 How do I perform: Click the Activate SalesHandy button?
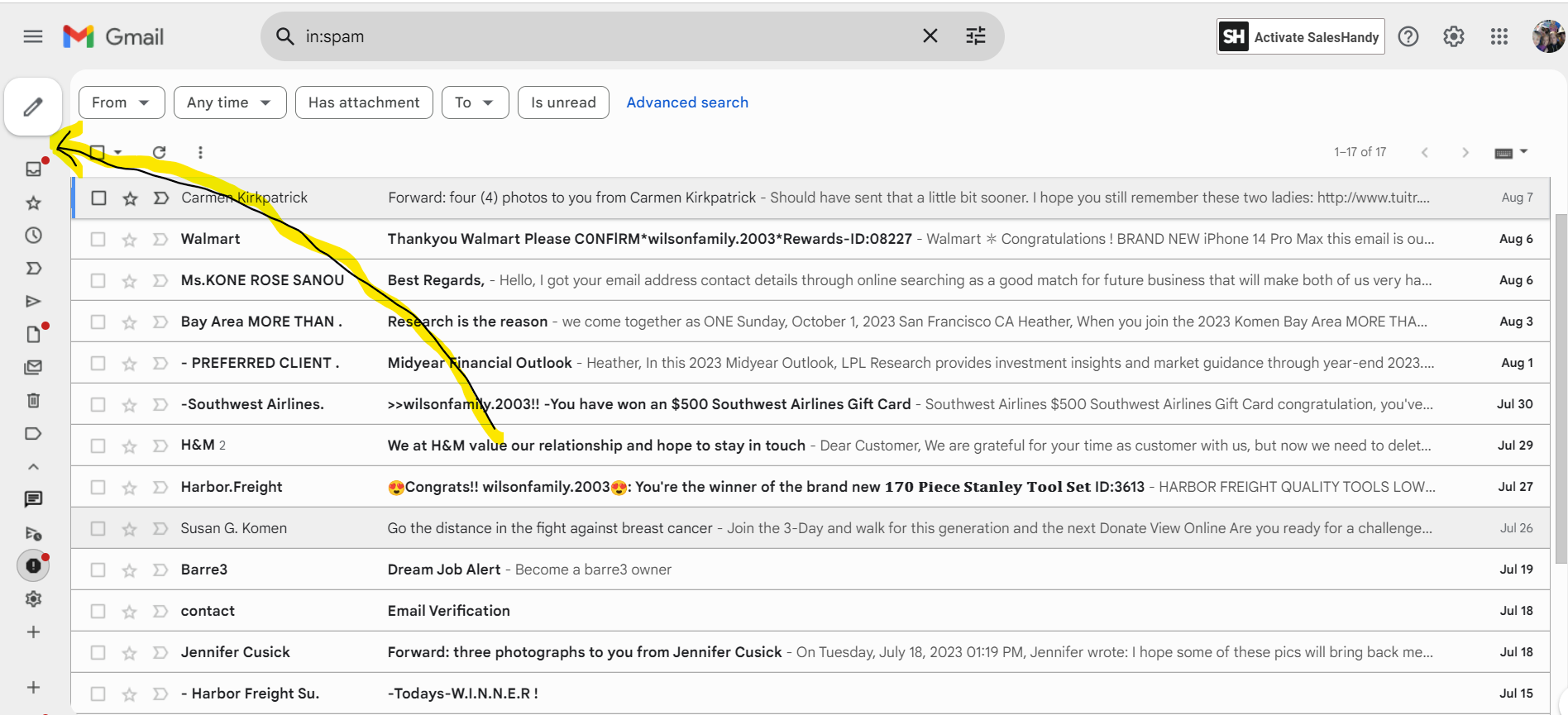1301,36
